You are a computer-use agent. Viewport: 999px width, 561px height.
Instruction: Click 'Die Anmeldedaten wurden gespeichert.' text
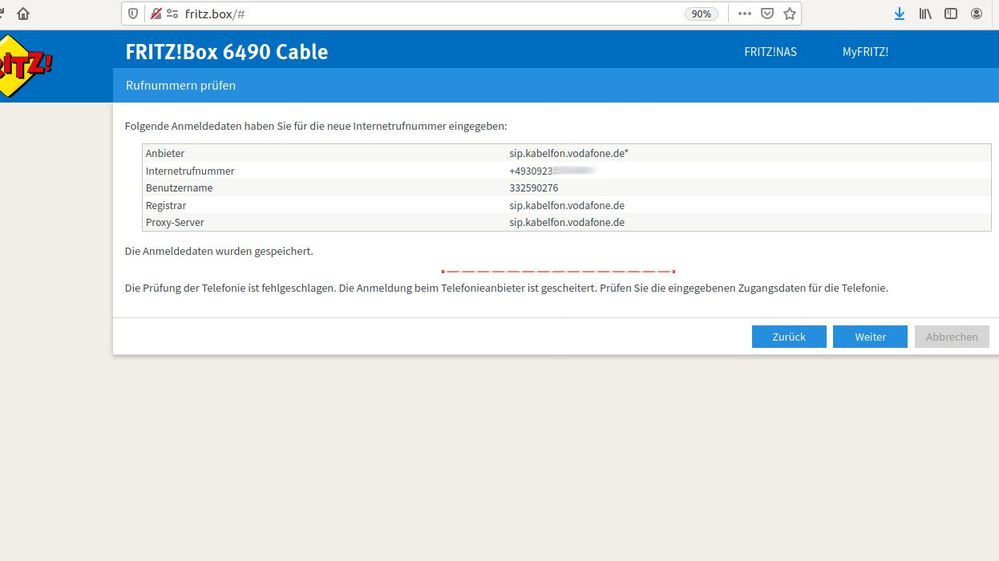[219, 252]
